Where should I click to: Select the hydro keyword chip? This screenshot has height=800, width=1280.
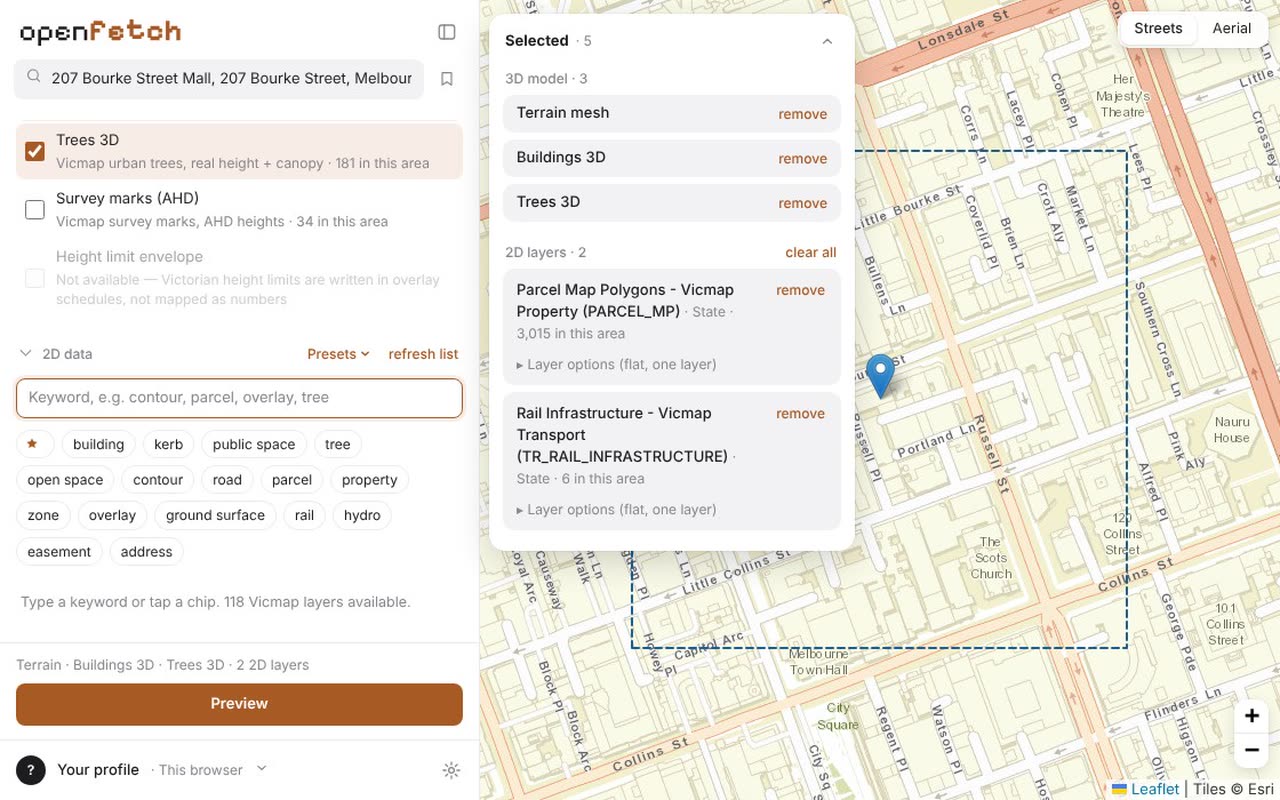tap(362, 515)
